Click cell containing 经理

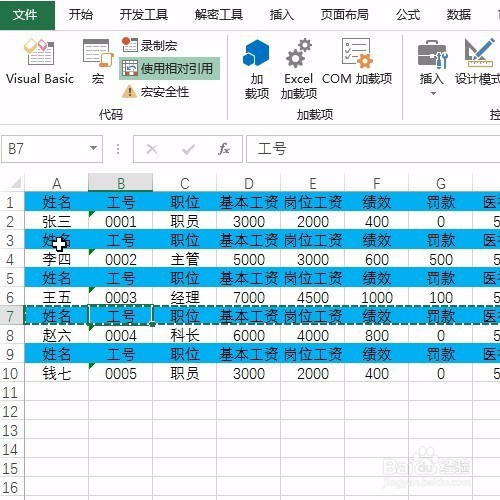pos(185,297)
